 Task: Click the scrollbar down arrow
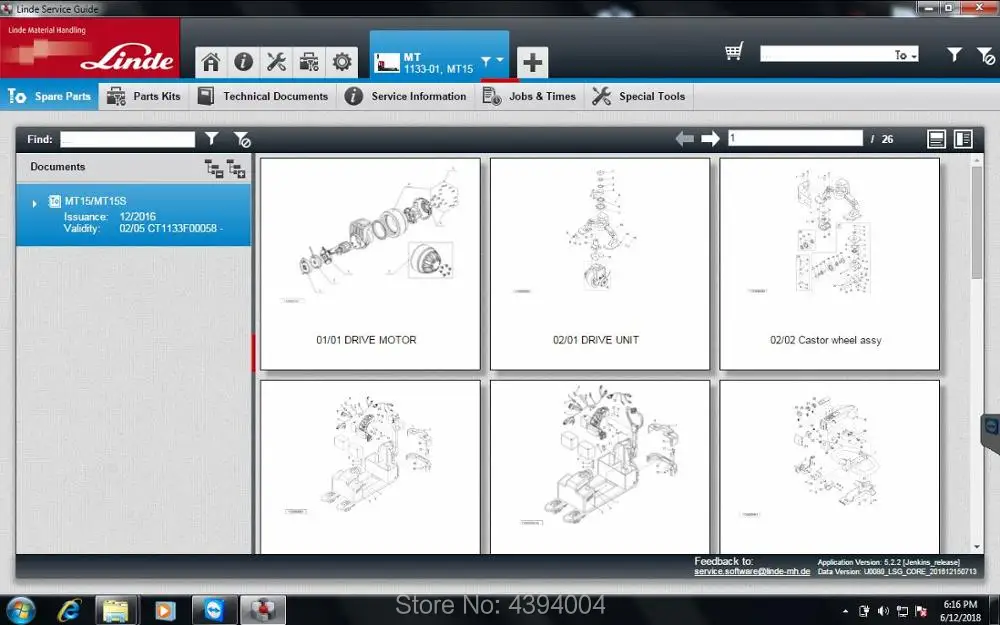976,547
